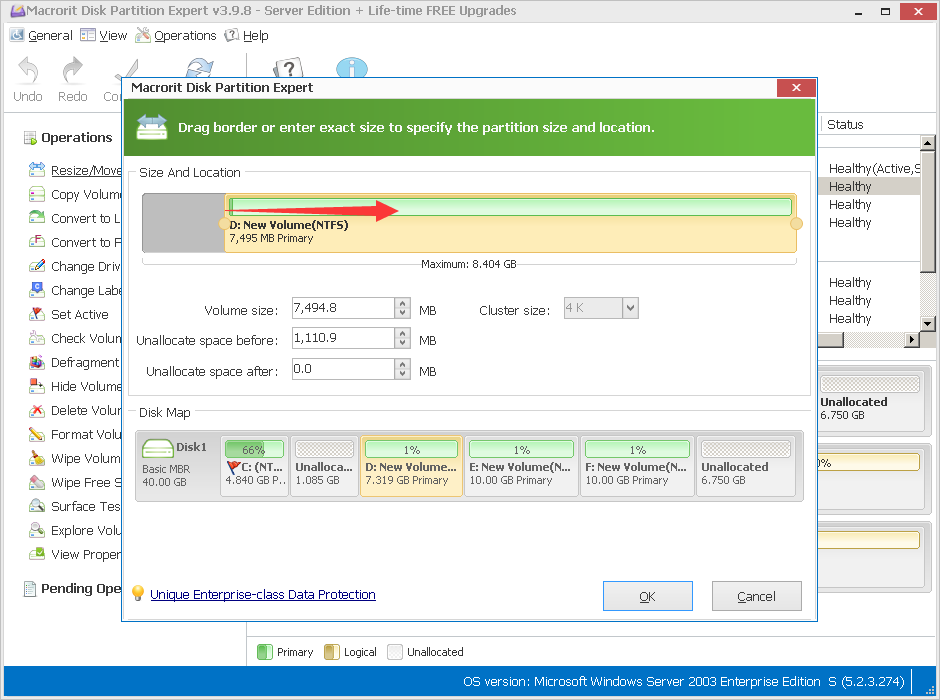Select 6.750 GB Unallocated block in Disk Map
The height and width of the screenshot is (700, 940).
pyautogui.click(x=746, y=466)
